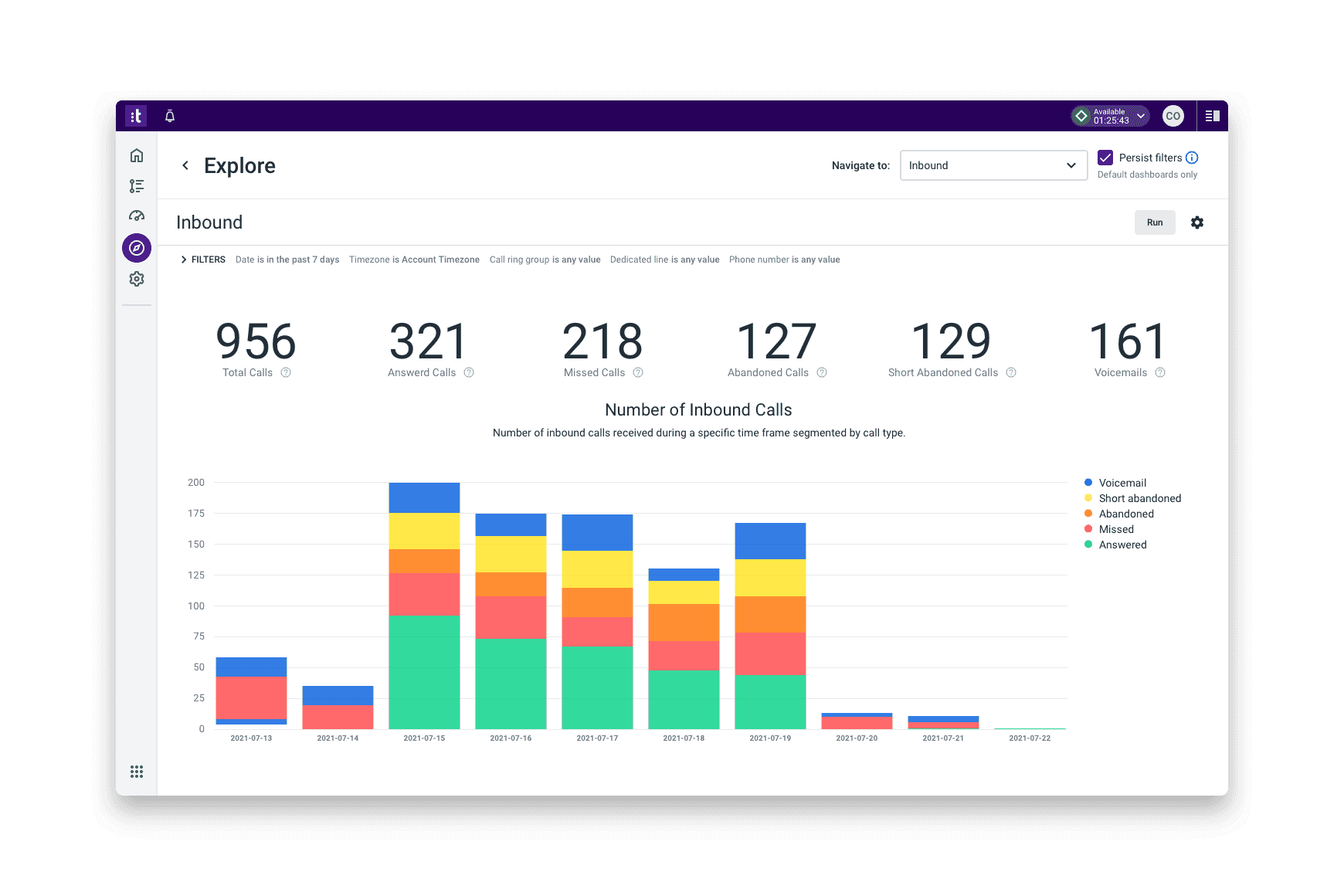Go back using the arrow beside Explore
The height and width of the screenshot is (896, 1344).
point(185,165)
